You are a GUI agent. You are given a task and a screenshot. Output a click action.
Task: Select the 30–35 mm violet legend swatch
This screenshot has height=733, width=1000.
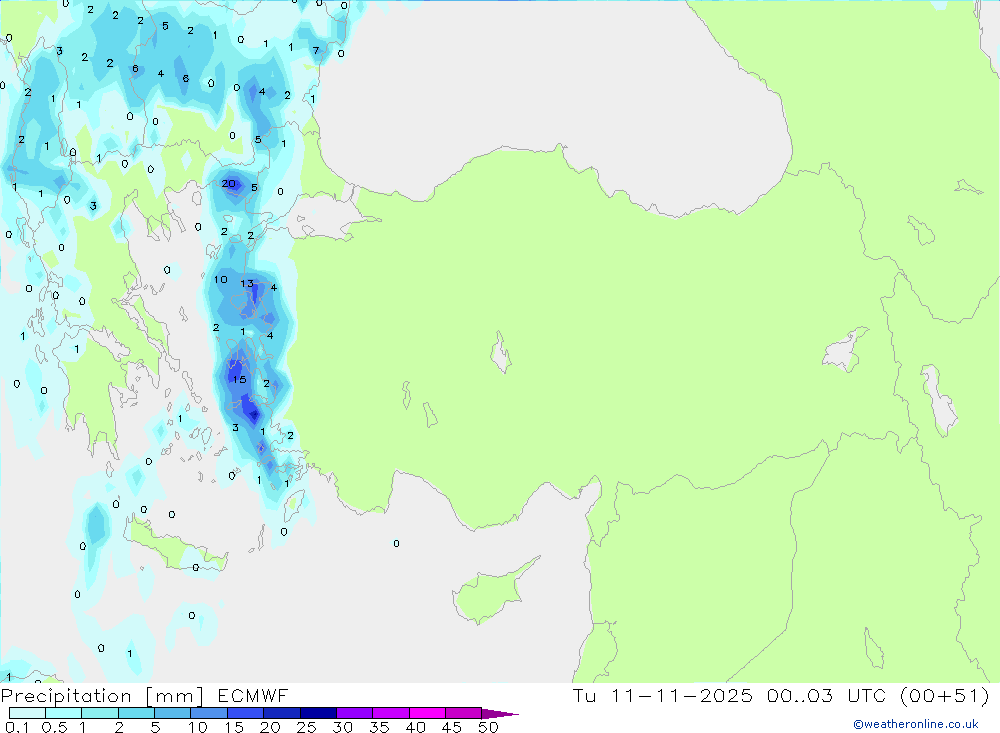click(355, 713)
